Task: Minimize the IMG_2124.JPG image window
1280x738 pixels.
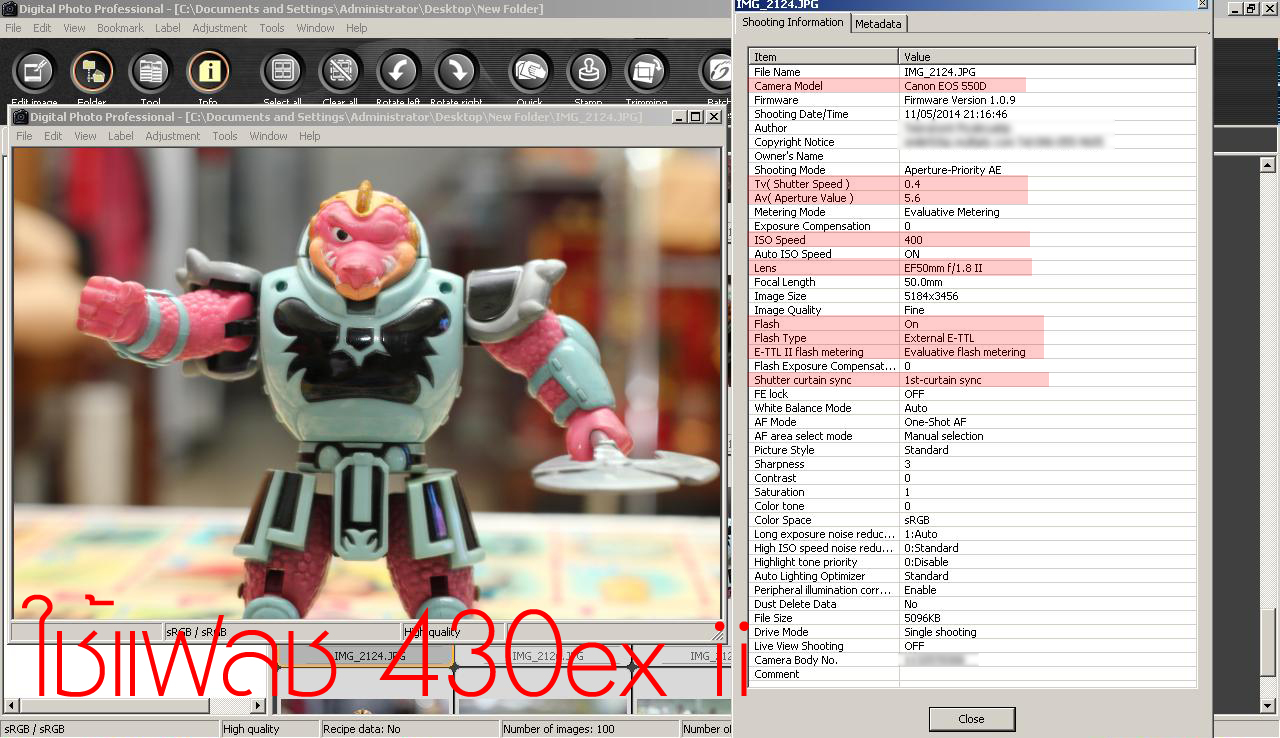Action: 679,117
